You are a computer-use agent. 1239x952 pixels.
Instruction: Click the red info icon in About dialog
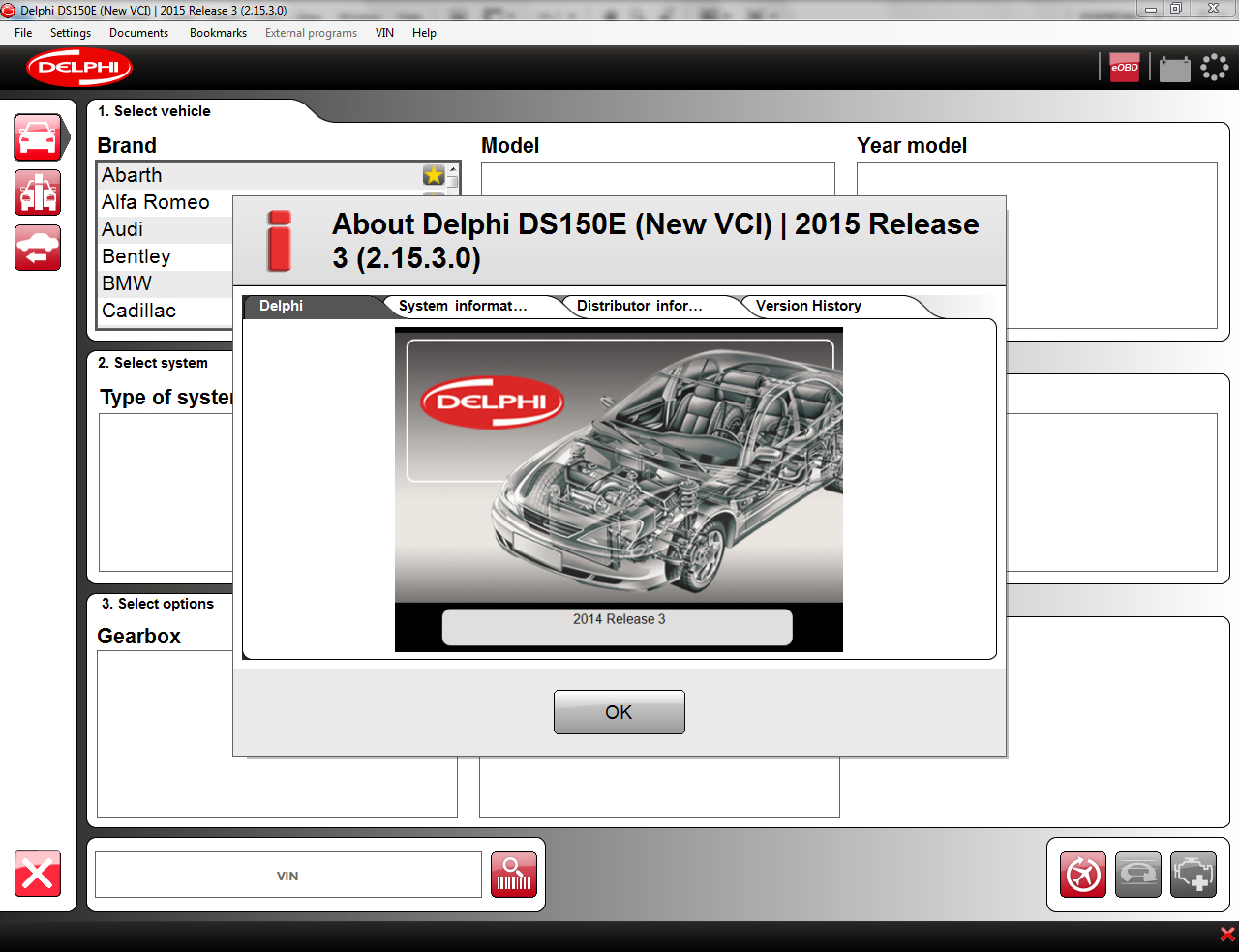280,240
